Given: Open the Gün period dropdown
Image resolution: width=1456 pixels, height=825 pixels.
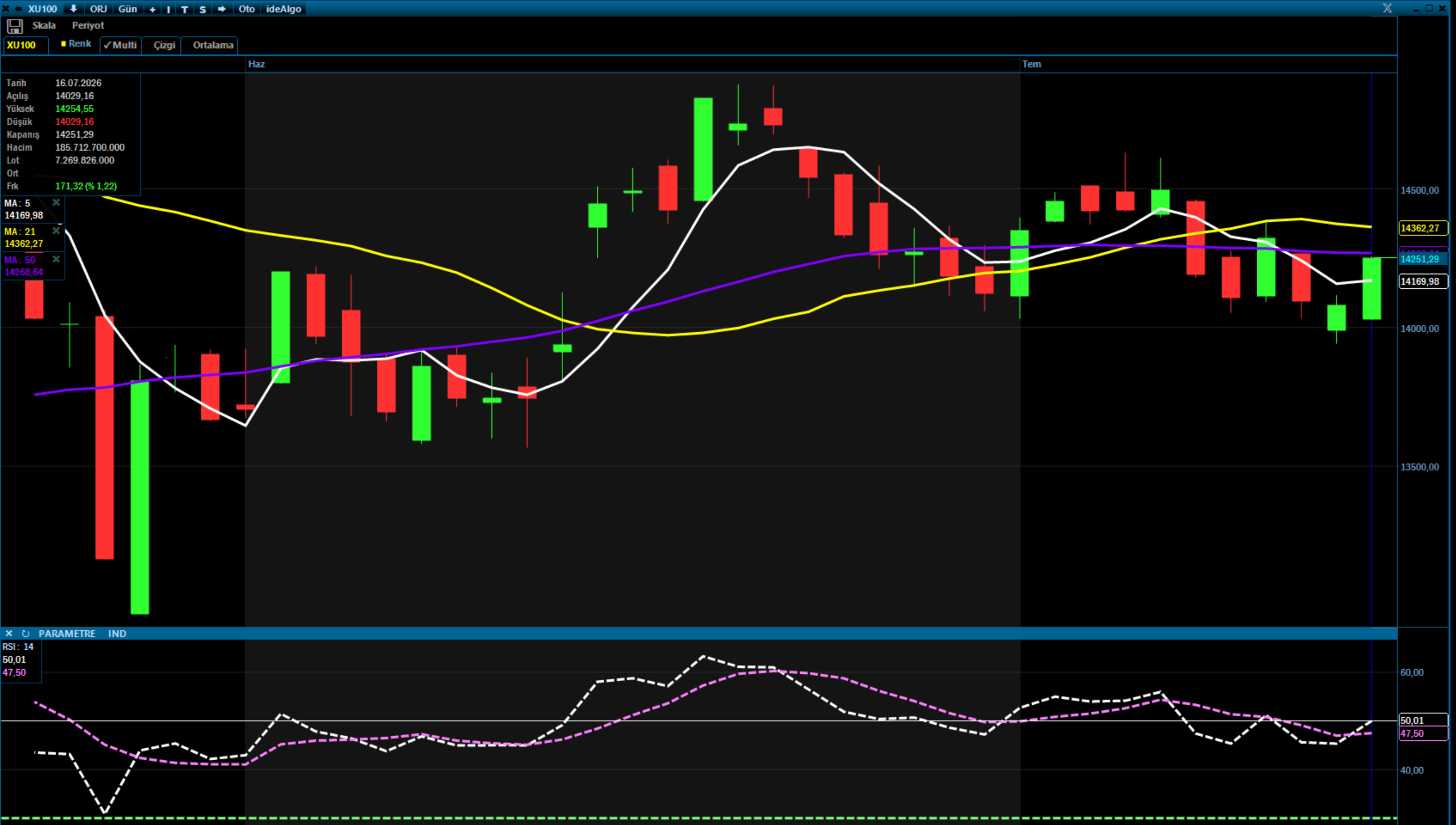Looking at the screenshot, I should click(x=127, y=9).
